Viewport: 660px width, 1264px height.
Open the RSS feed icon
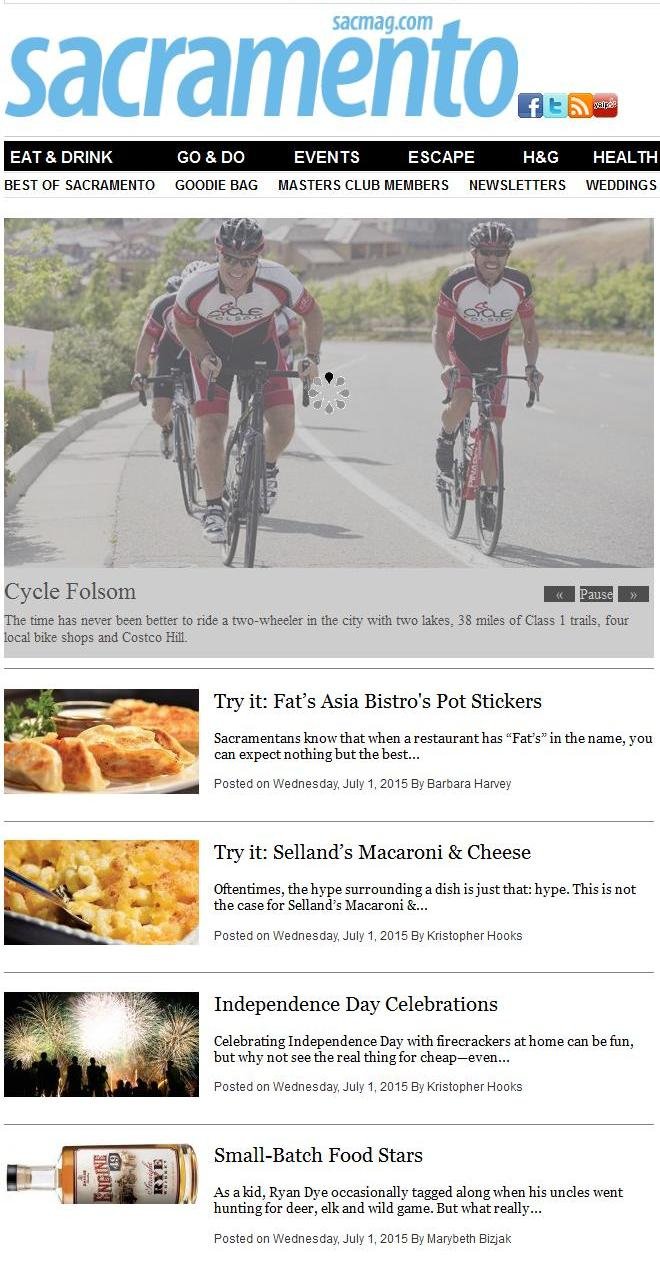[x=580, y=105]
